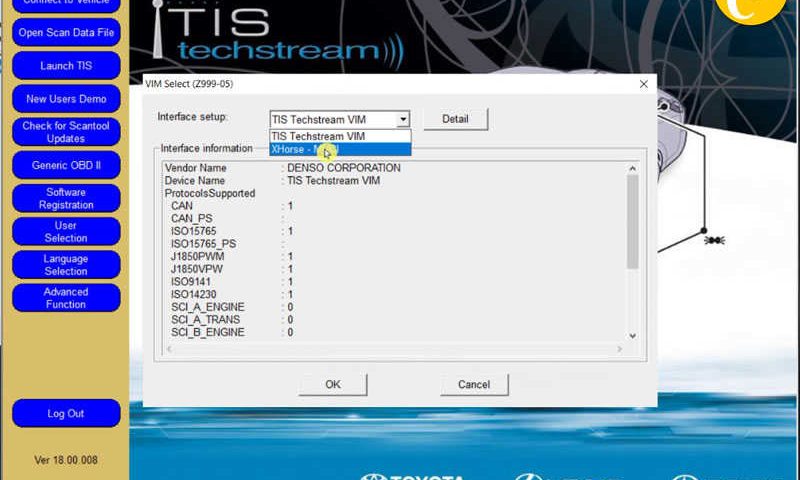Click the horizontal scrollbar right arrow
The width and height of the screenshot is (800, 480).
coord(619,349)
